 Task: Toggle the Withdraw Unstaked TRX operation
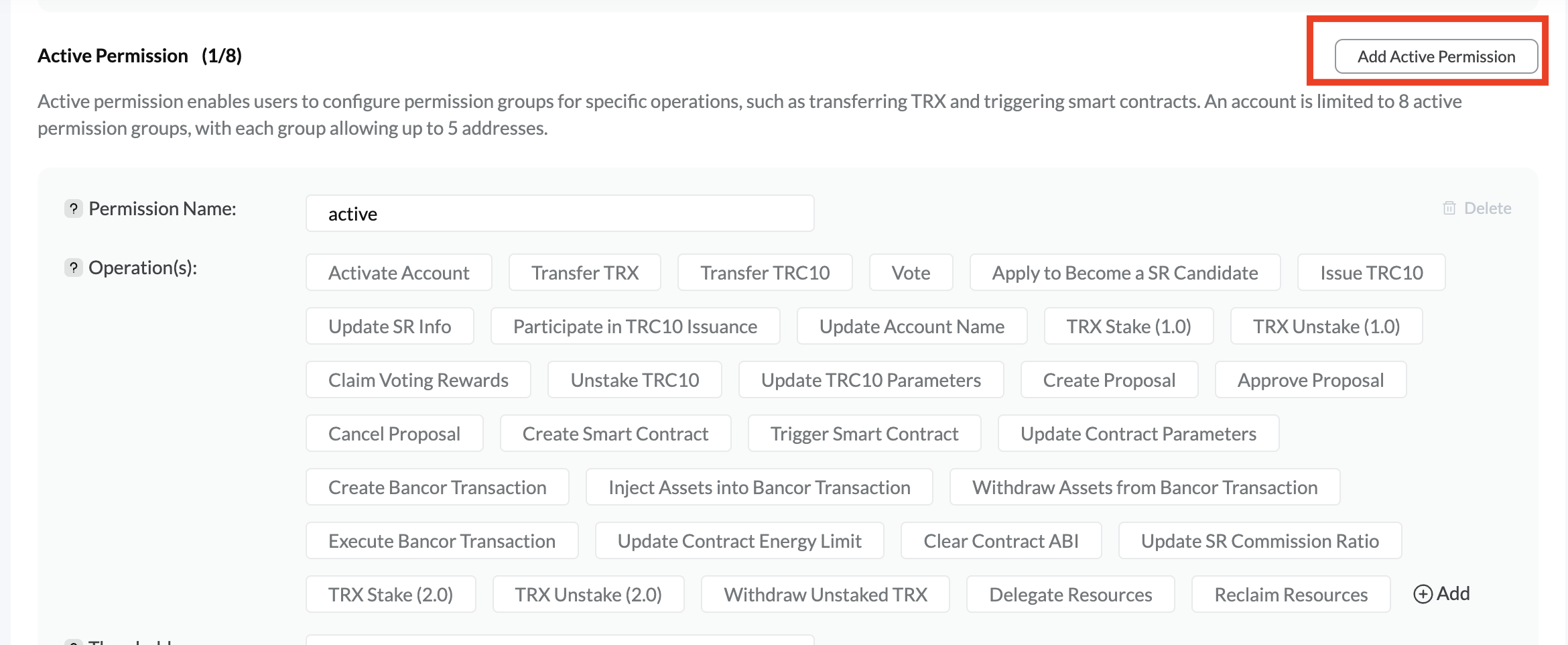825,595
